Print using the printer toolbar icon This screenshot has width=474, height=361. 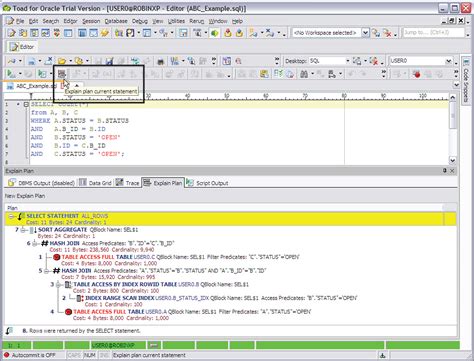pyautogui.click(x=161, y=61)
